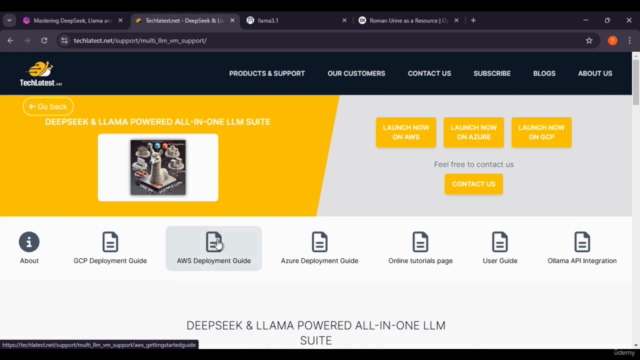Click Launch Now on AWS
640x360 pixels.
point(406,132)
